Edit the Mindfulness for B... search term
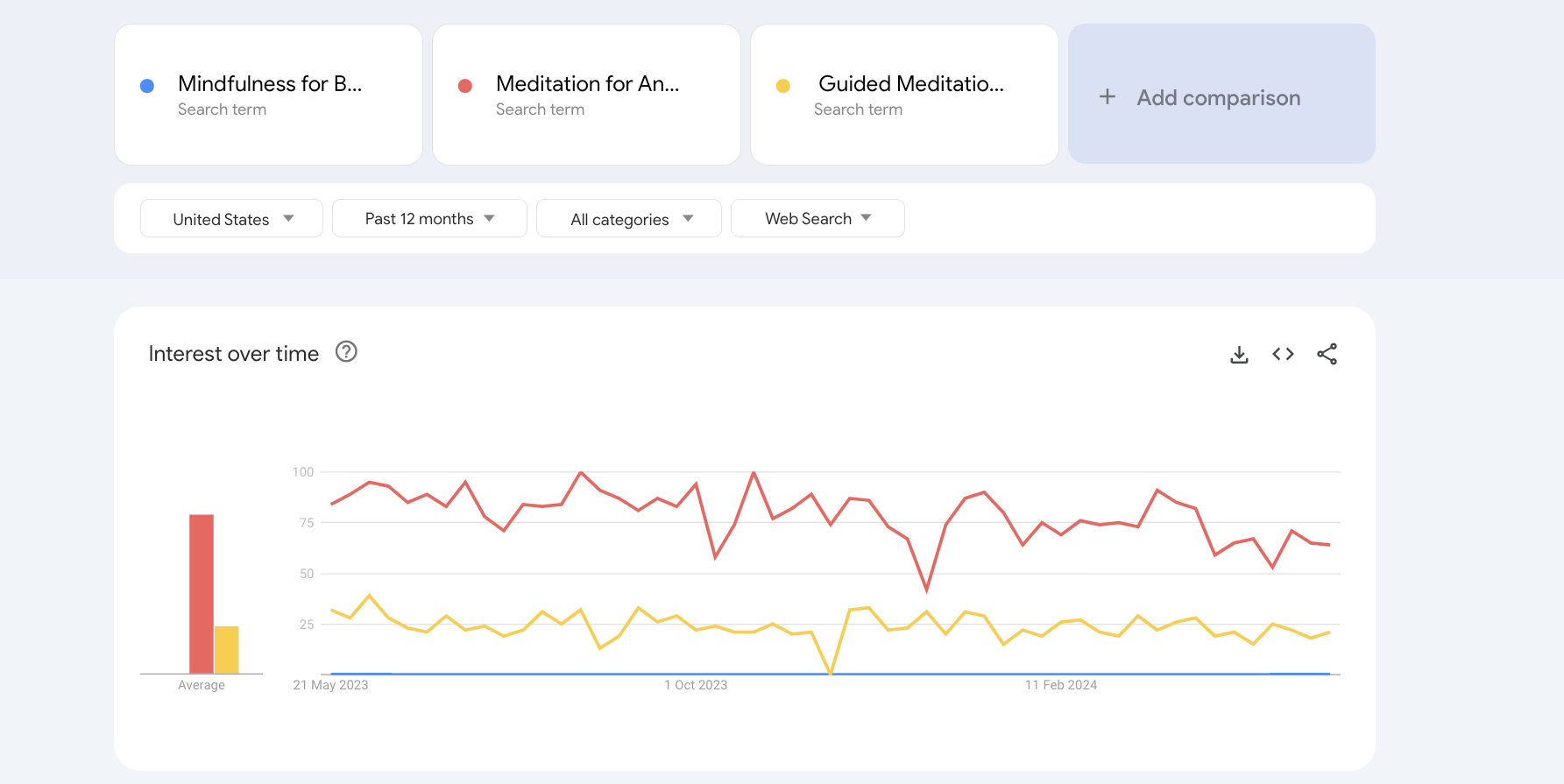 [270, 84]
